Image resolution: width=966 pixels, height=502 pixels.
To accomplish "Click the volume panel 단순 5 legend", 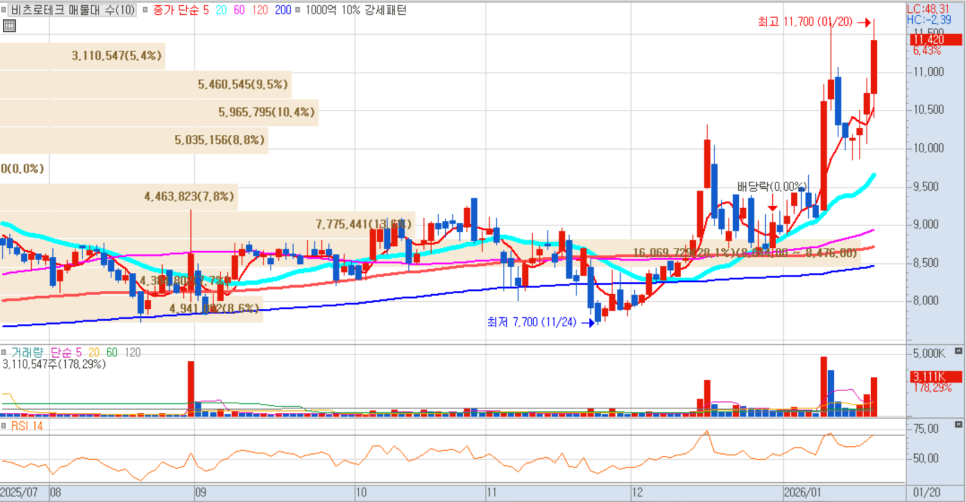I will pyautogui.click(x=66, y=353).
